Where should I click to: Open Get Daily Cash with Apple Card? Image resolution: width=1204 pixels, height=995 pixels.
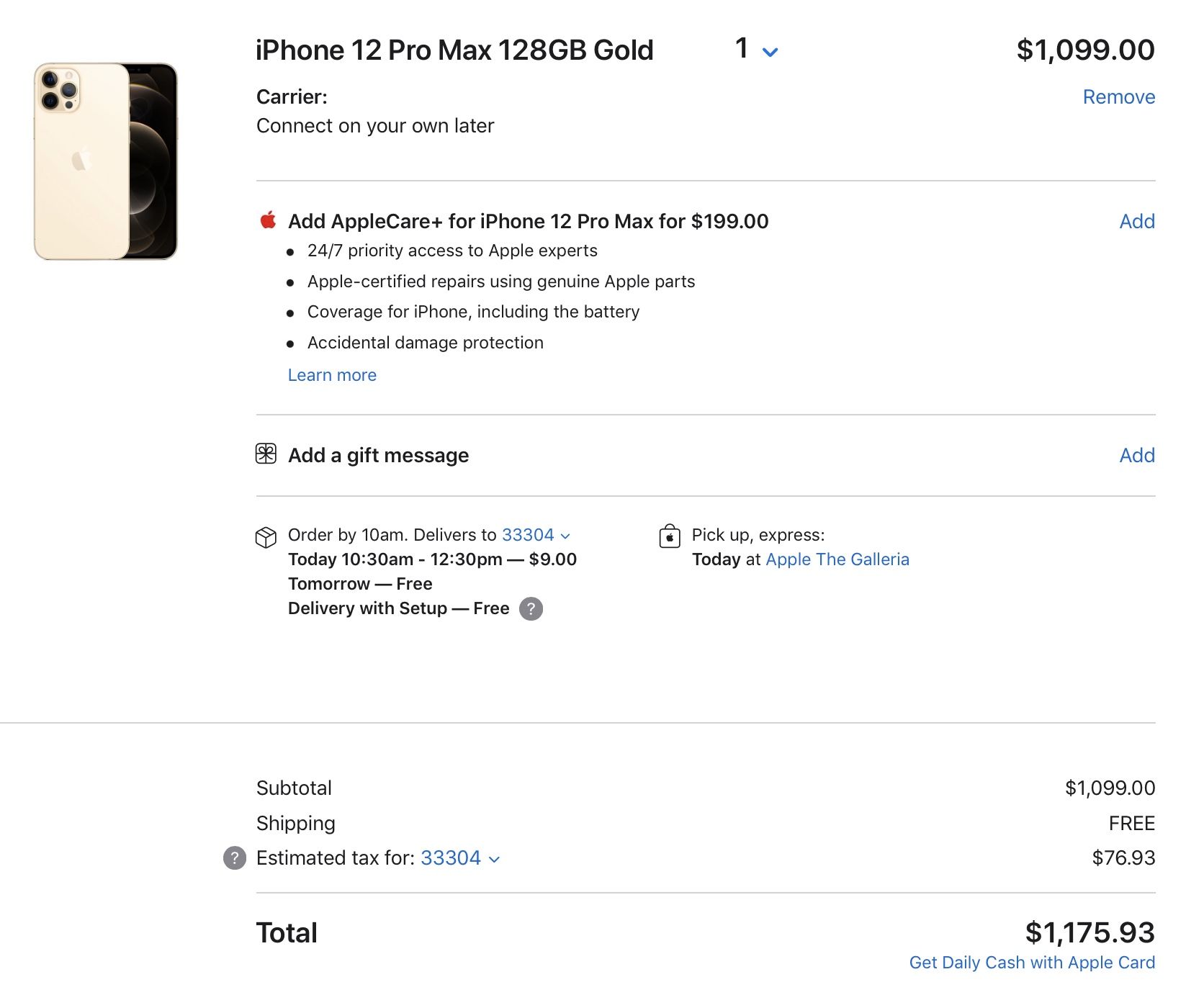(1032, 963)
